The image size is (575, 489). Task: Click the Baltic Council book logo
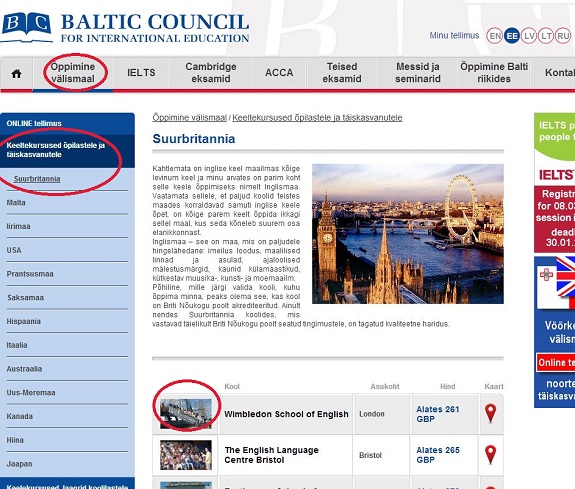pos(26,28)
